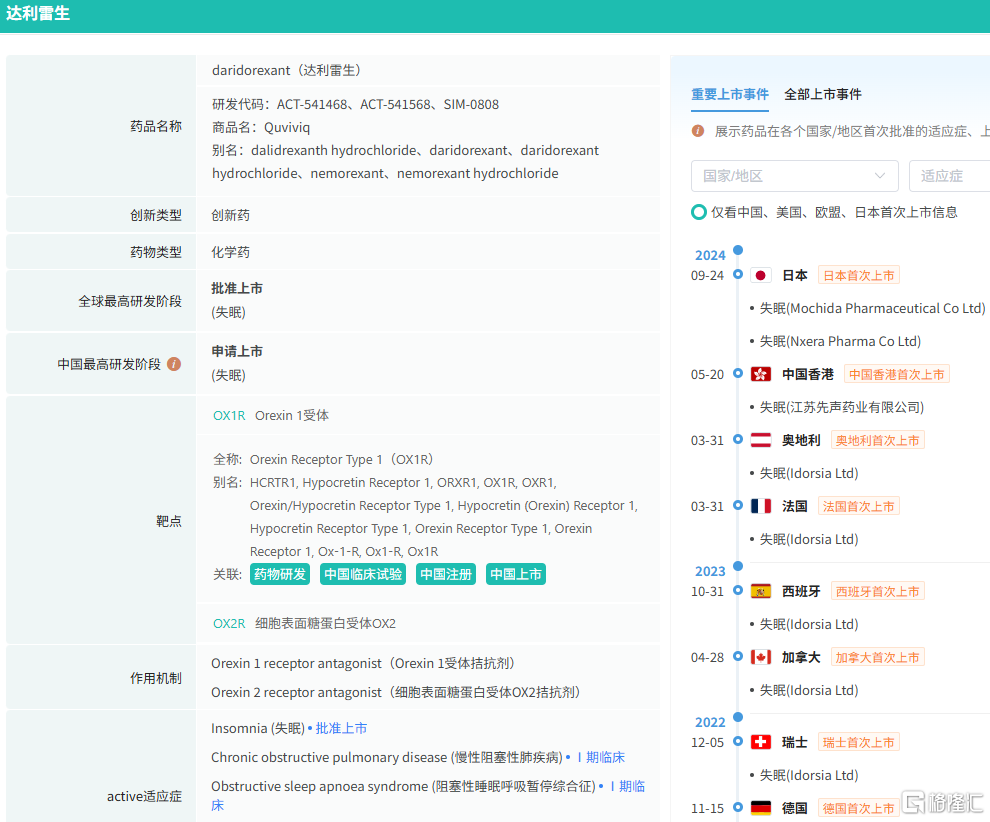Select the 2024 year timeline marker

[737, 250]
